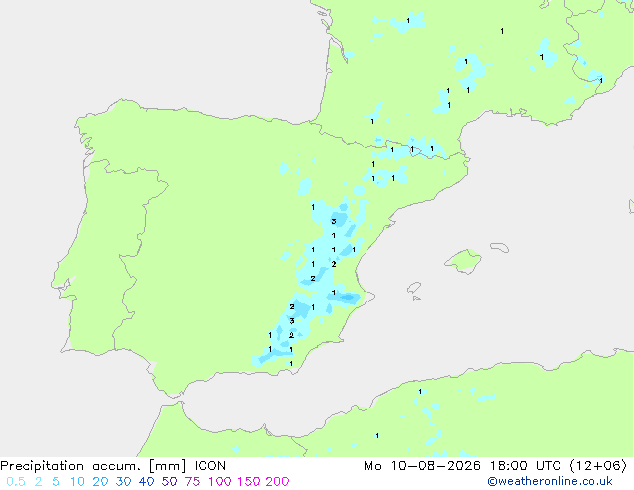Click the '18:00 UTC' time text
634x490 pixels.
pos(525,466)
